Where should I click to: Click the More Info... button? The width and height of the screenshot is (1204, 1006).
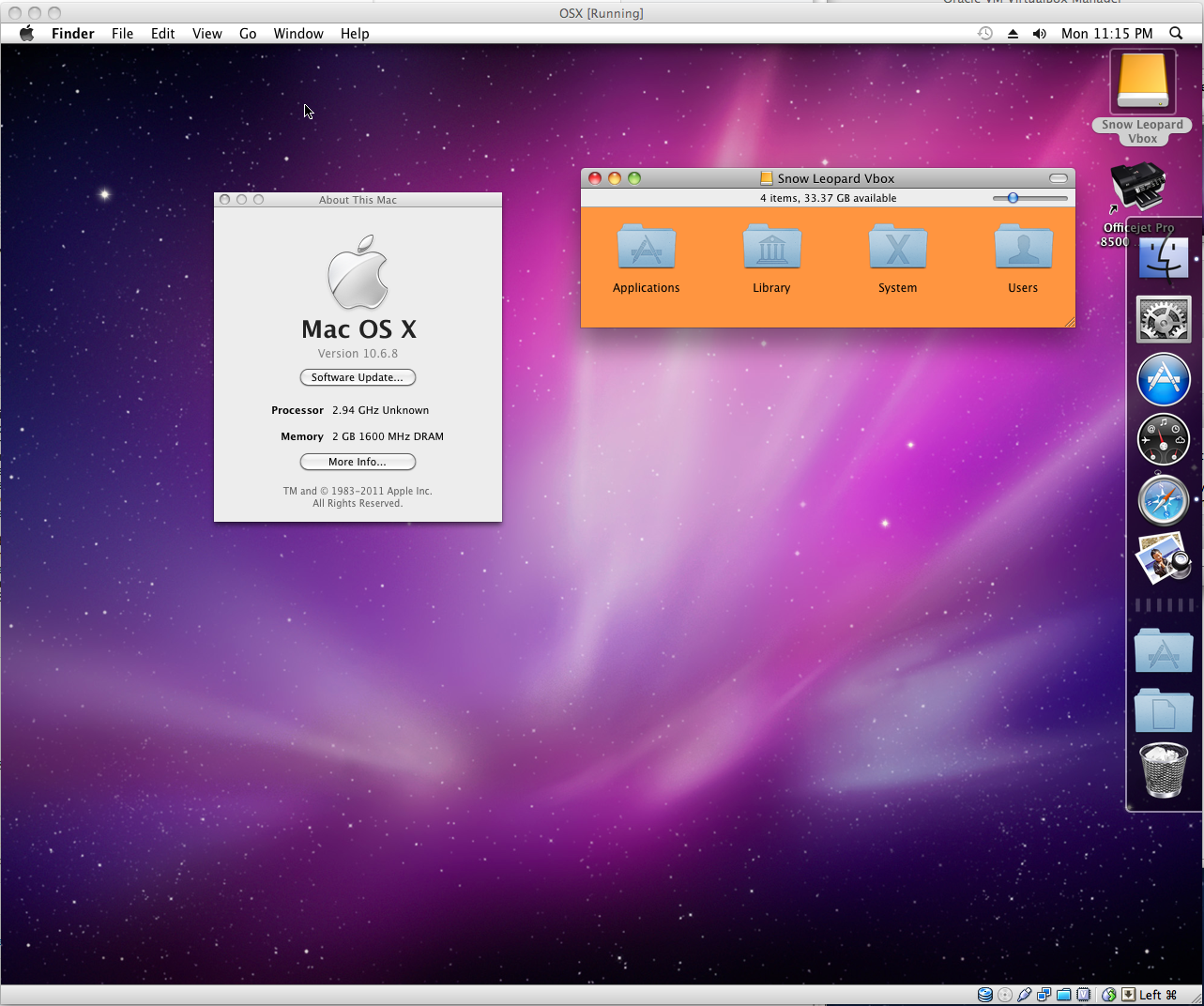point(358,462)
